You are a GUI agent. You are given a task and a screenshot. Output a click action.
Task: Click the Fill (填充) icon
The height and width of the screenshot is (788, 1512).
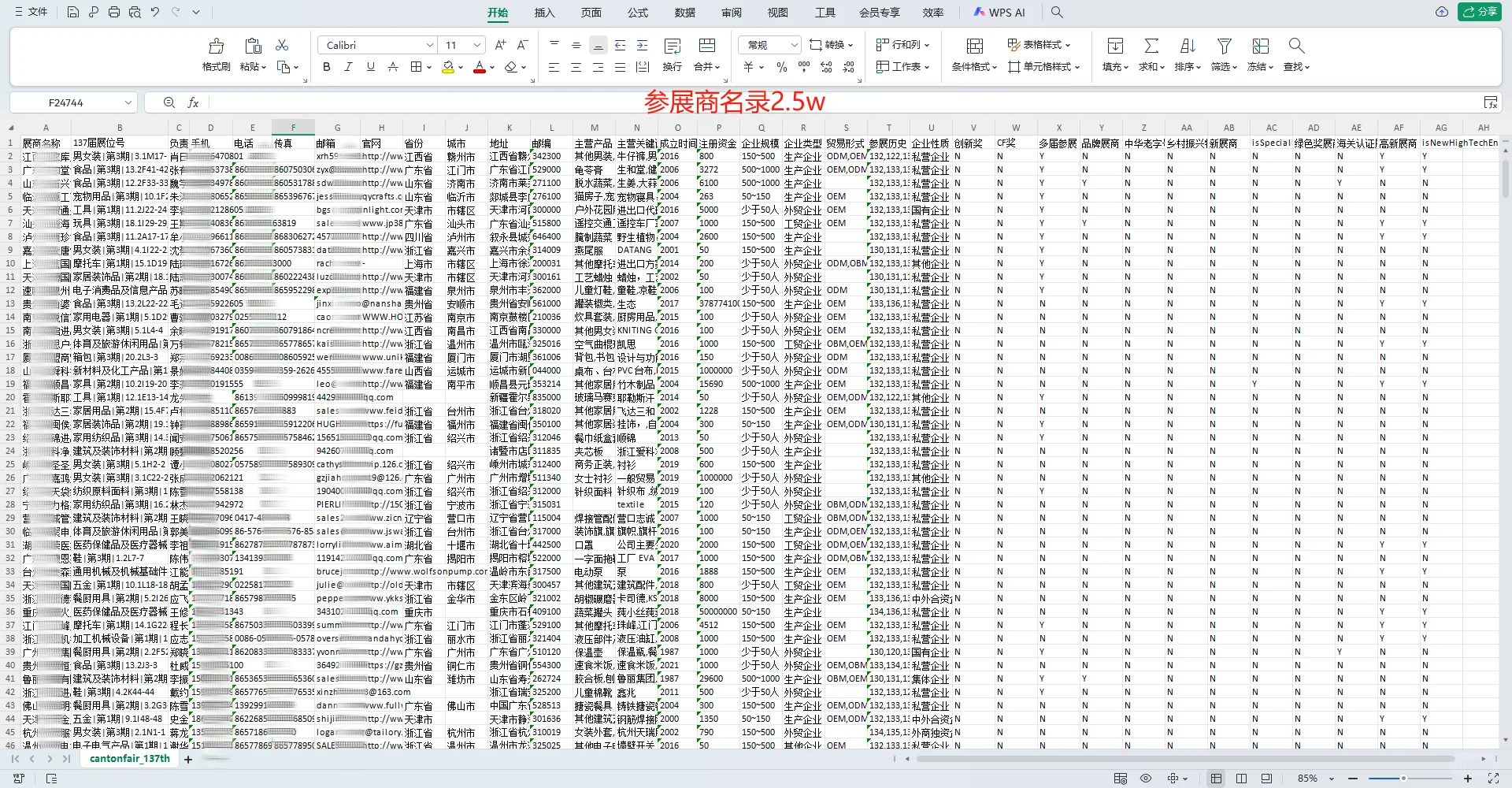tap(1115, 46)
